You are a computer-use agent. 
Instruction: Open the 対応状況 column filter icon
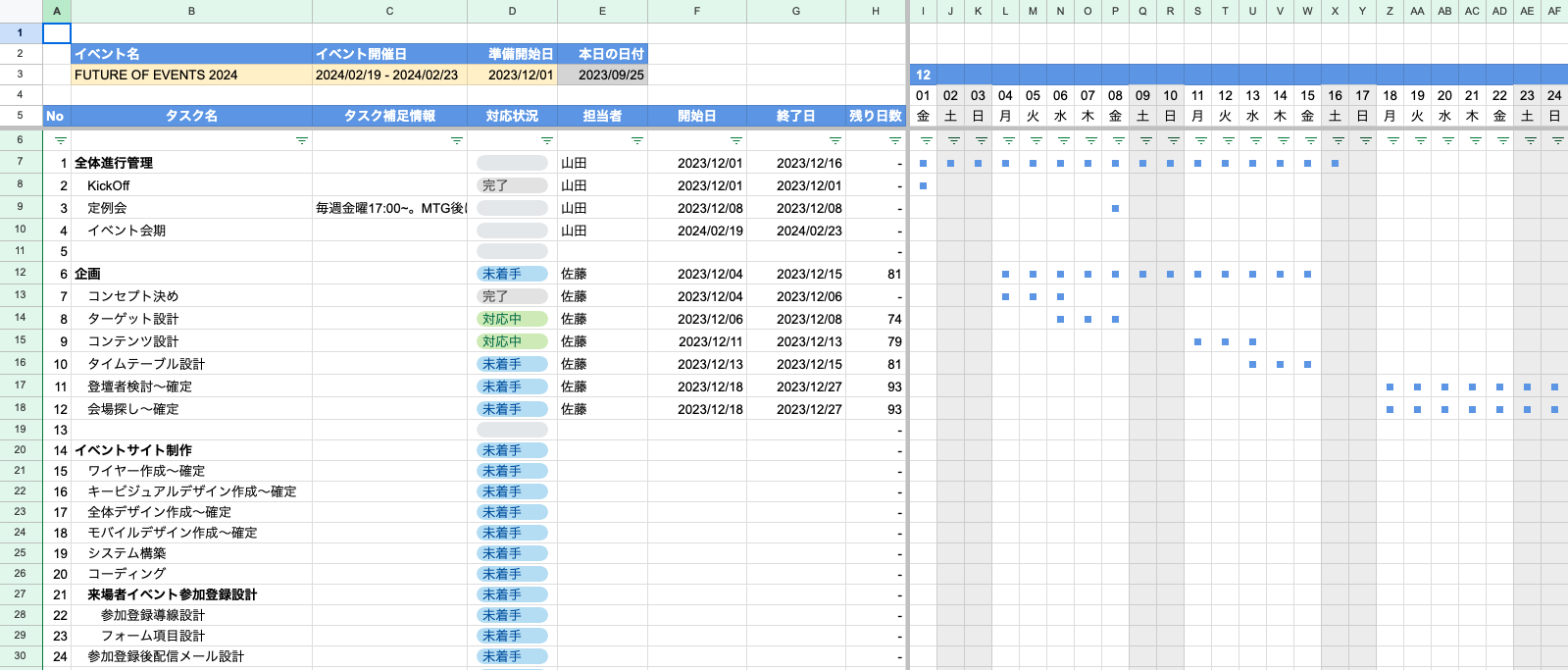[x=546, y=141]
